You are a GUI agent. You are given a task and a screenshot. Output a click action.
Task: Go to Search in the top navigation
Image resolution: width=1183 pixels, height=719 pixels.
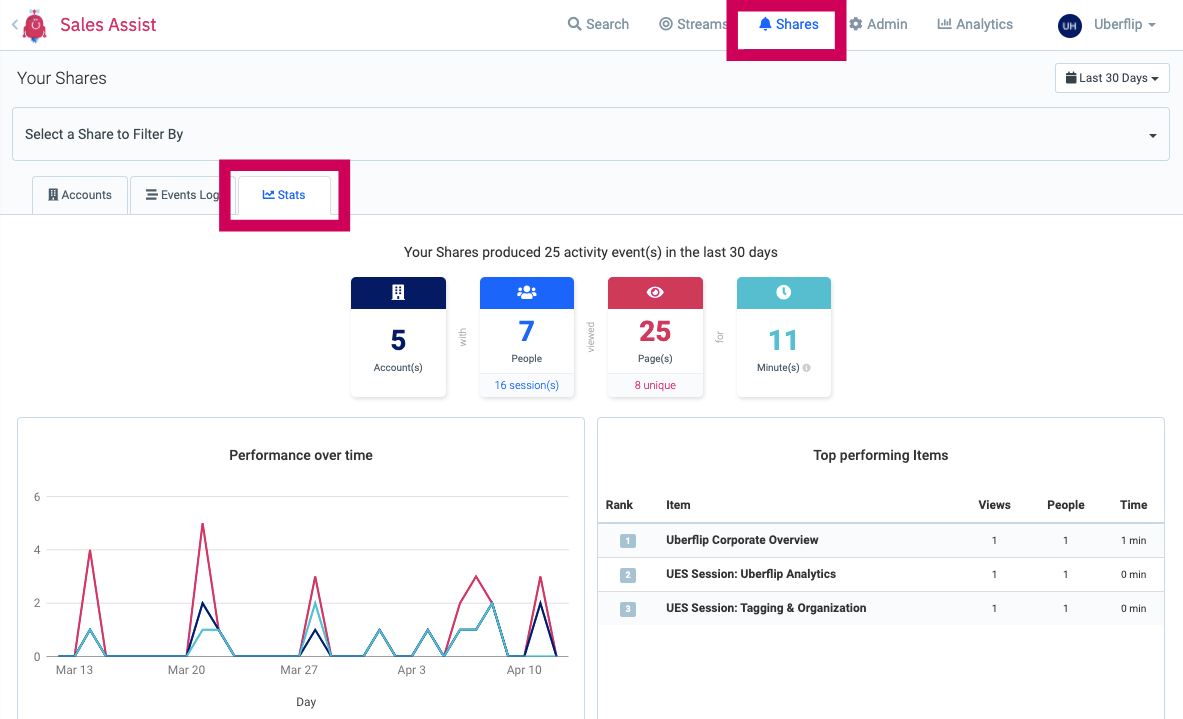(598, 24)
